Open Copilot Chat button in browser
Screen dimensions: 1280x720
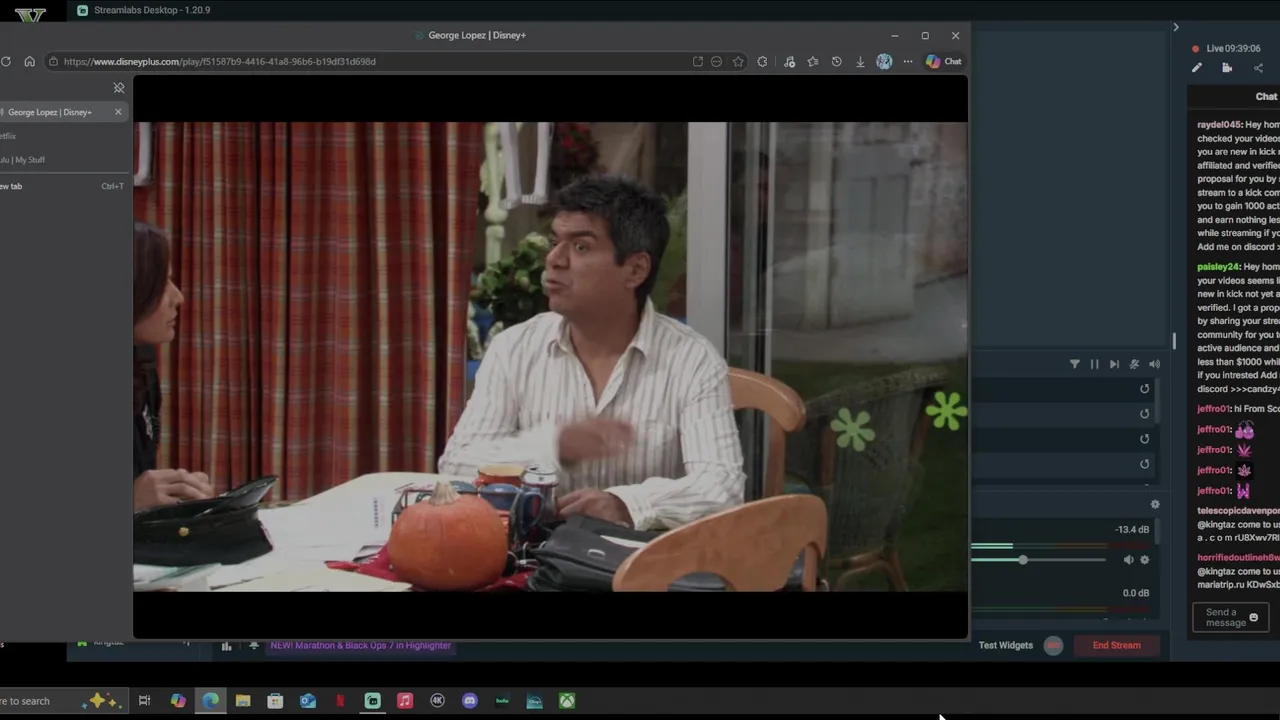pyautogui.click(x=943, y=62)
